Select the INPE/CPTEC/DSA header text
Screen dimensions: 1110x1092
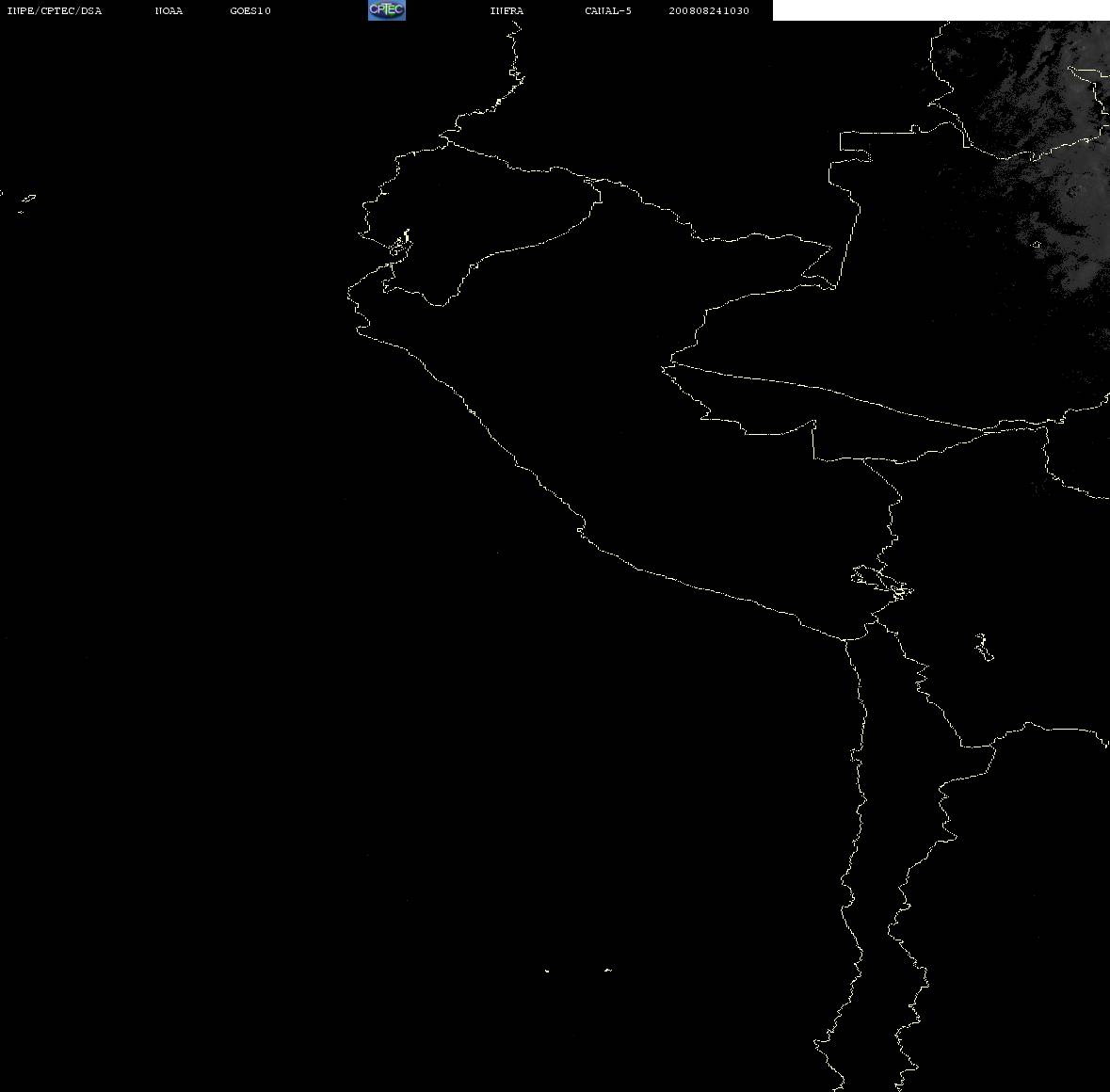55,10
